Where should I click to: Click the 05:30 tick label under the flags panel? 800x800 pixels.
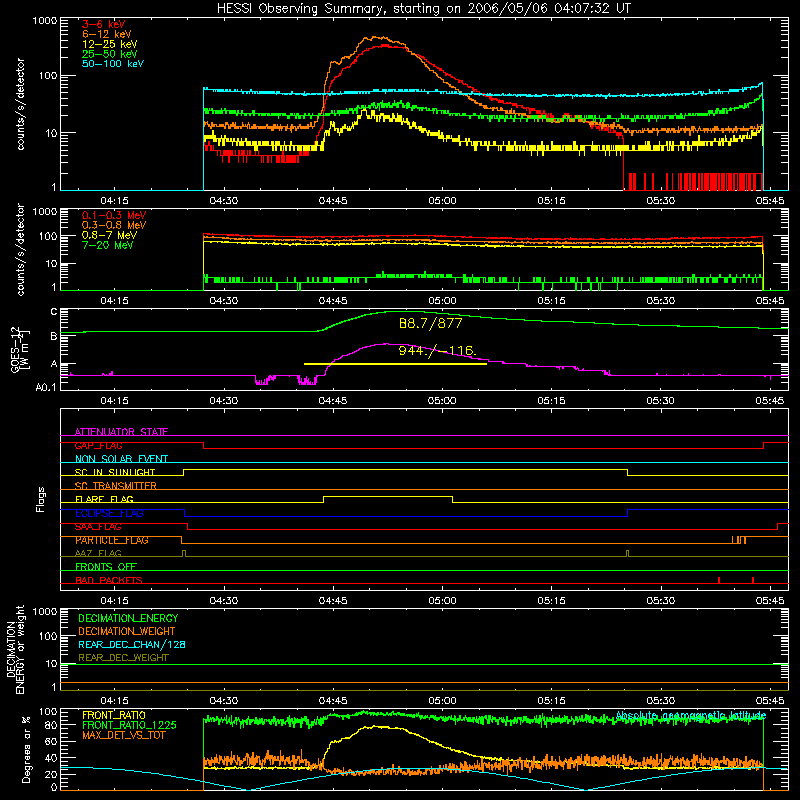[x=660, y=601]
